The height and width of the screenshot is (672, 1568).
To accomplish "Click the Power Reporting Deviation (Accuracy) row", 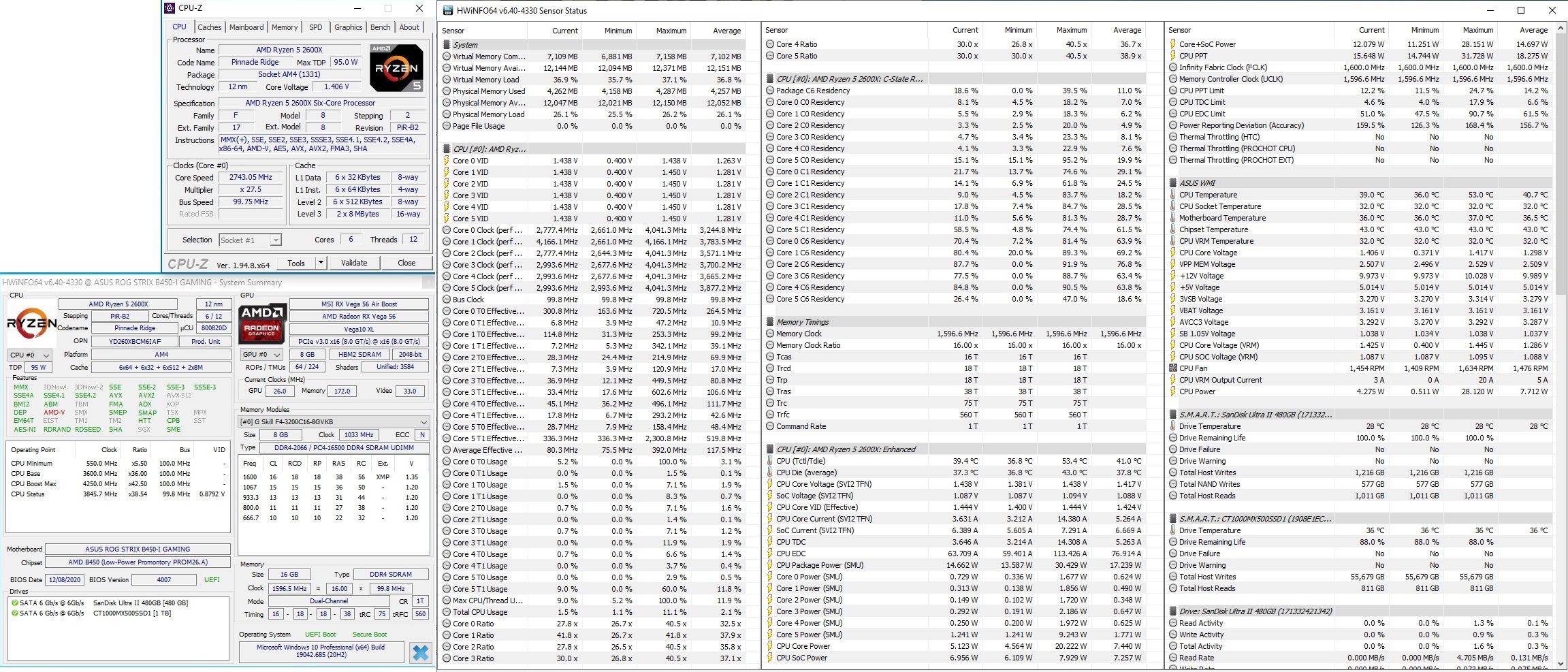I will click(x=1362, y=125).
